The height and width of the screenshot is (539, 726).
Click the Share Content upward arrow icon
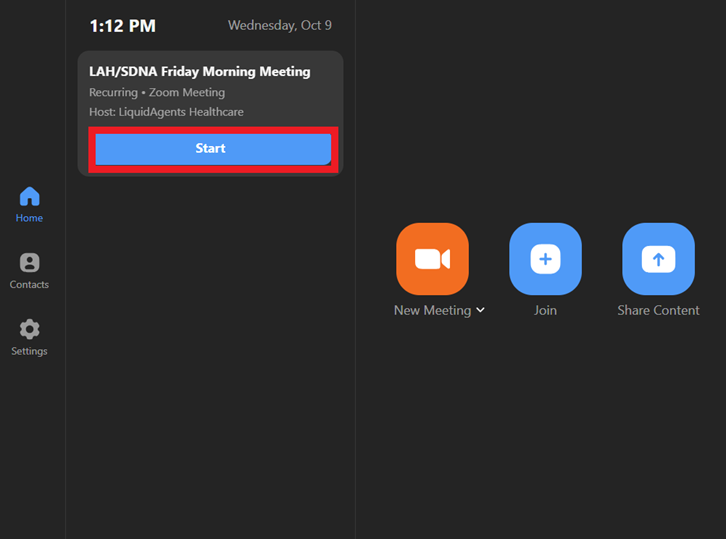[658, 259]
